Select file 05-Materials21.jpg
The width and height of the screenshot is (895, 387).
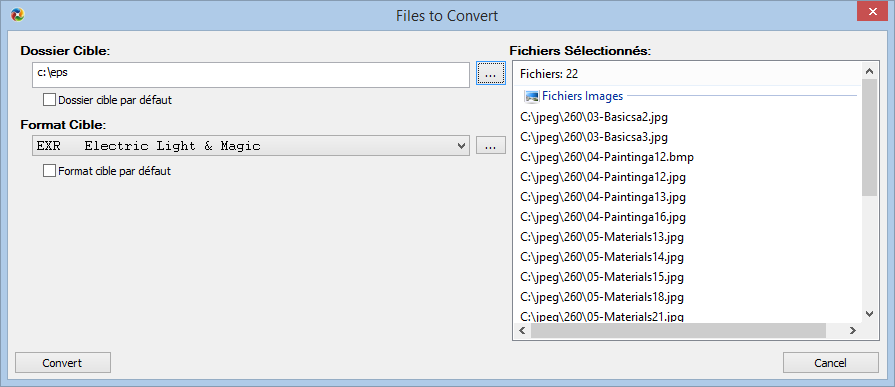coord(602,316)
